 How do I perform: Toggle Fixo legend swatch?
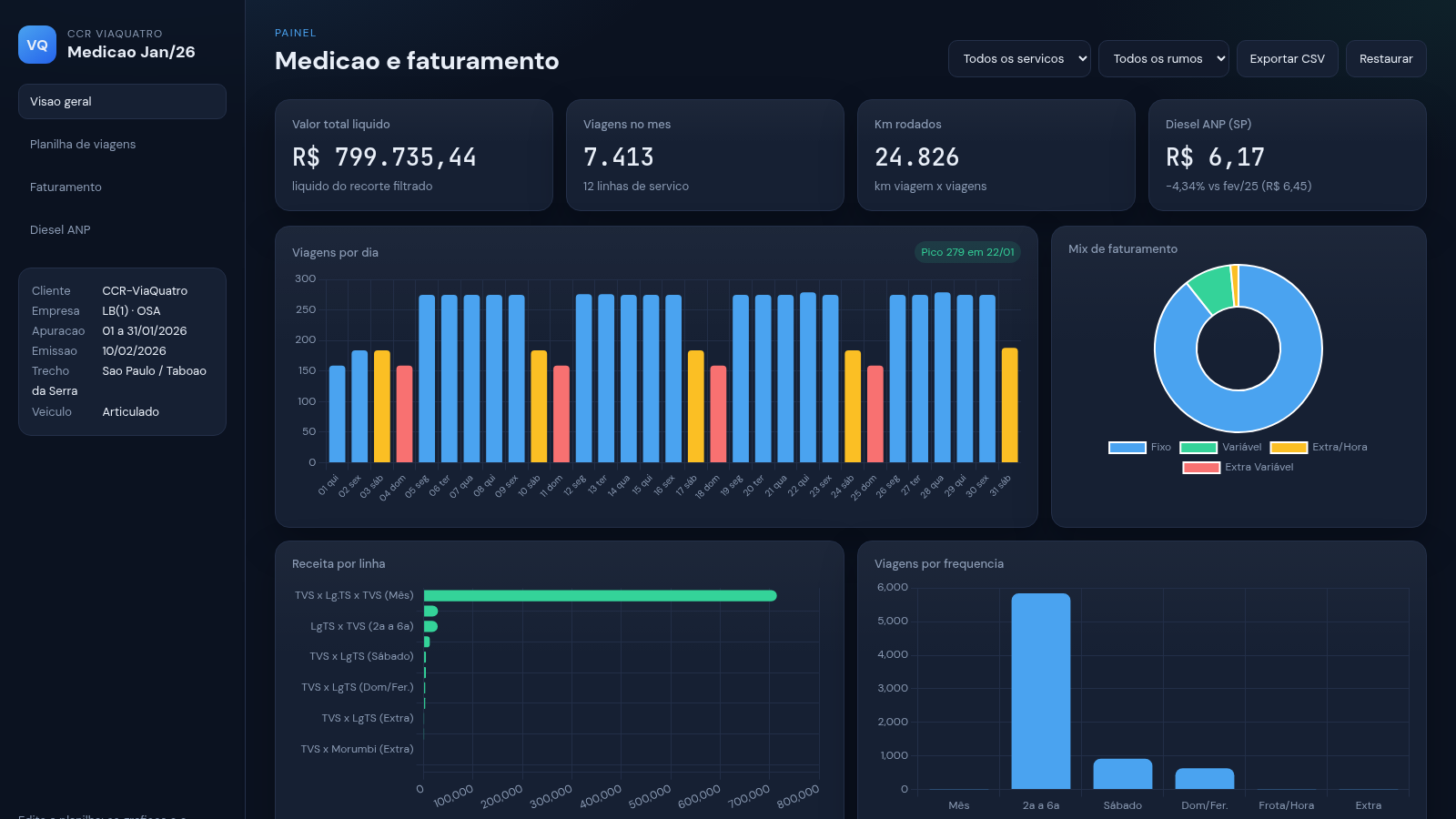(x=1127, y=447)
